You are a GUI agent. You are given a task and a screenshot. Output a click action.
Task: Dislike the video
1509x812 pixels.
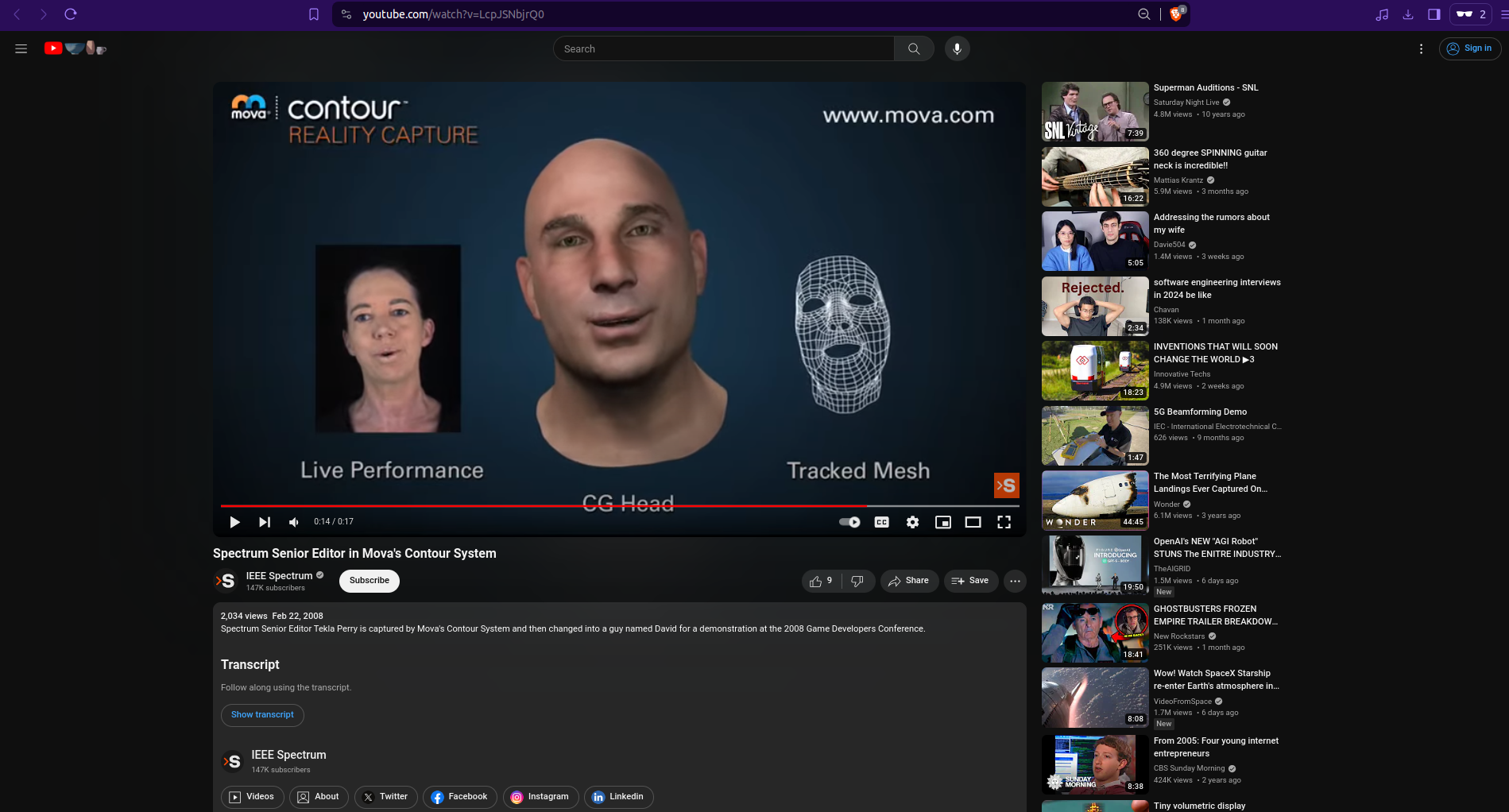(x=857, y=581)
